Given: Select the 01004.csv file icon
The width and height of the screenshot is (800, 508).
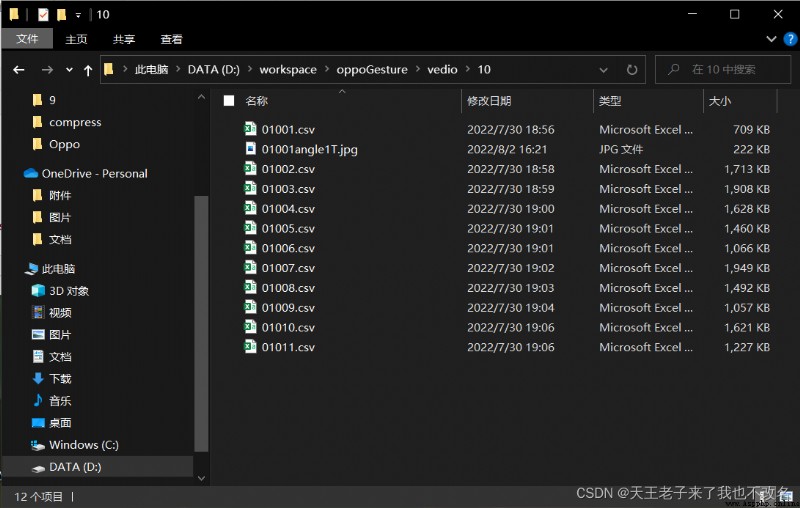Looking at the screenshot, I should click(250, 208).
